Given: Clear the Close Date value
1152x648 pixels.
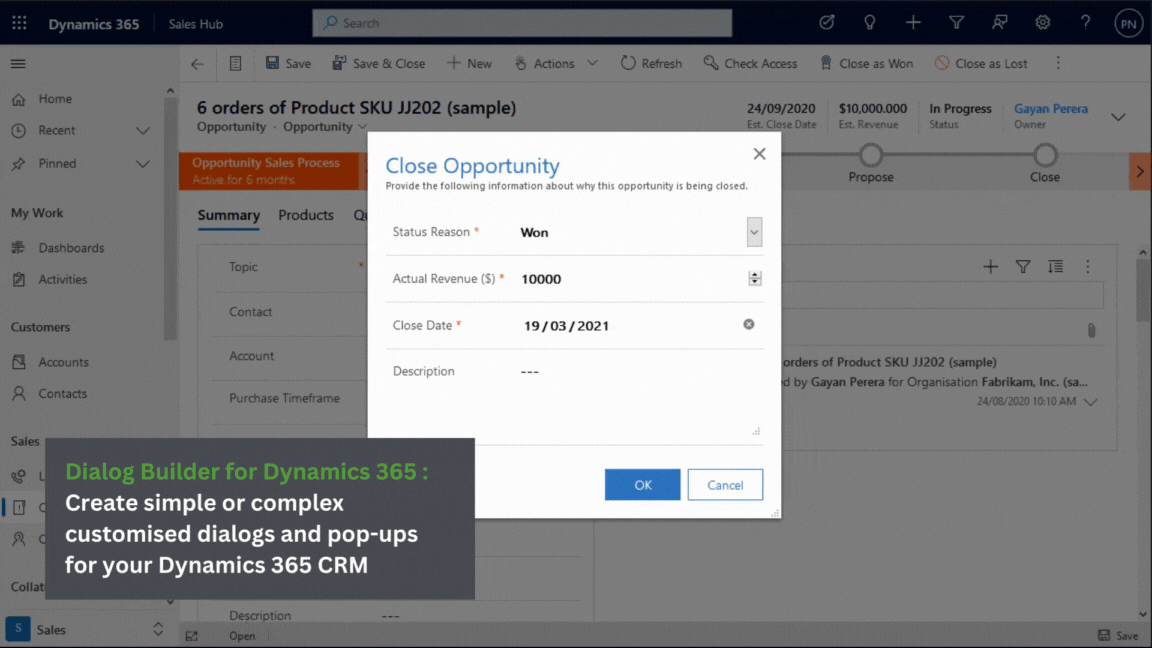Looking at the screenshot, I should 749,325.
